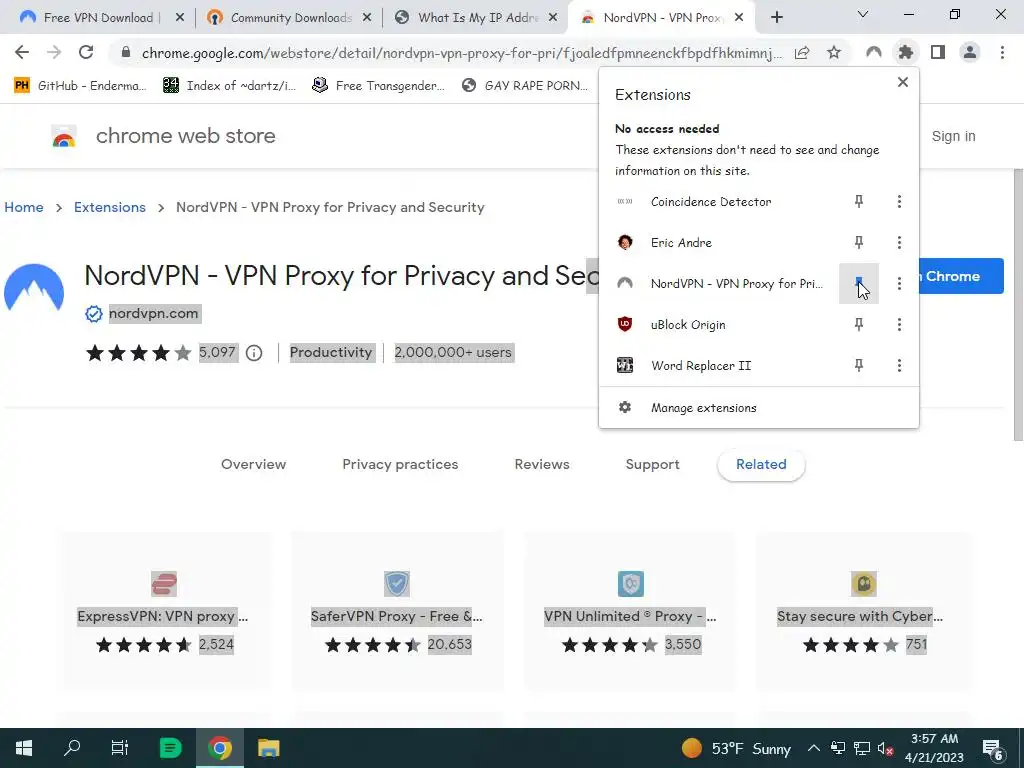Open the SaferVPN Proxy extension card
This screenshot has width=1024, height=768.
[396, 611]
